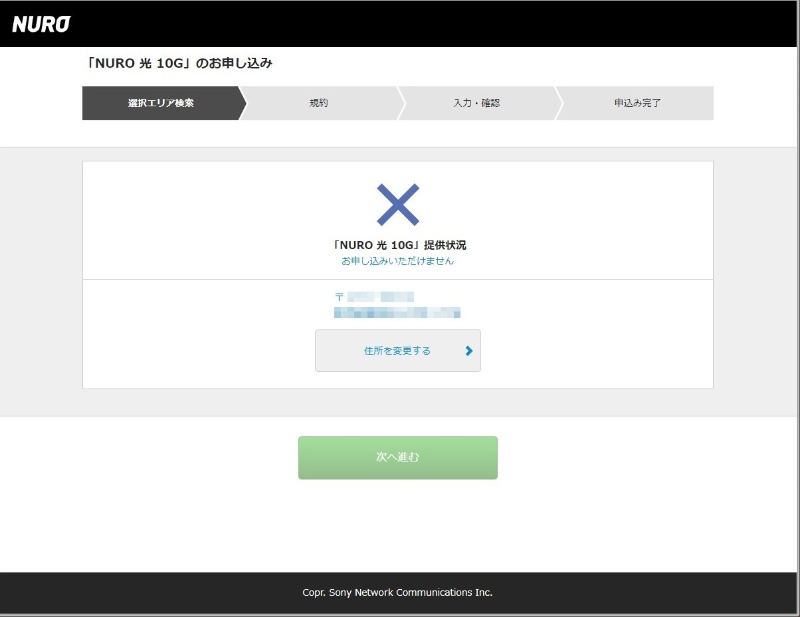800x617 pixels.
Task: Click the blurred address line
Action: pyautogui.click(x=397, y=313)
